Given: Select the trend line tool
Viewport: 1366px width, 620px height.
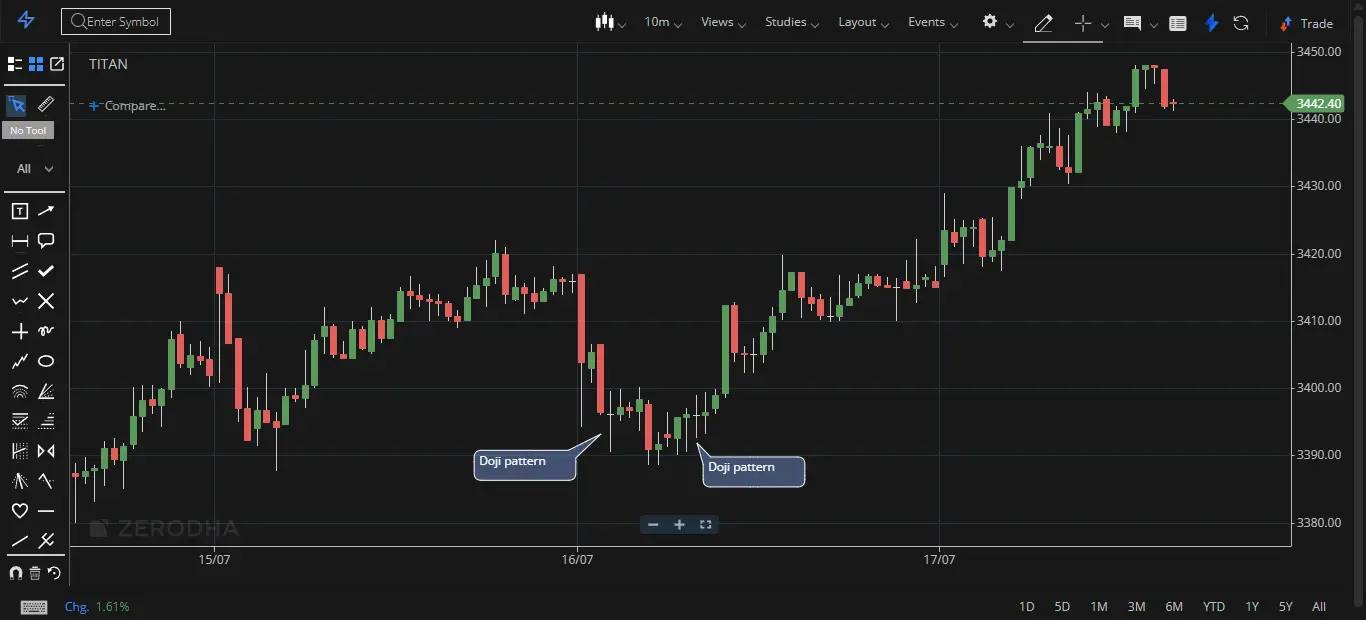Looking at the screenshot, I should click(x=19, y=541).
